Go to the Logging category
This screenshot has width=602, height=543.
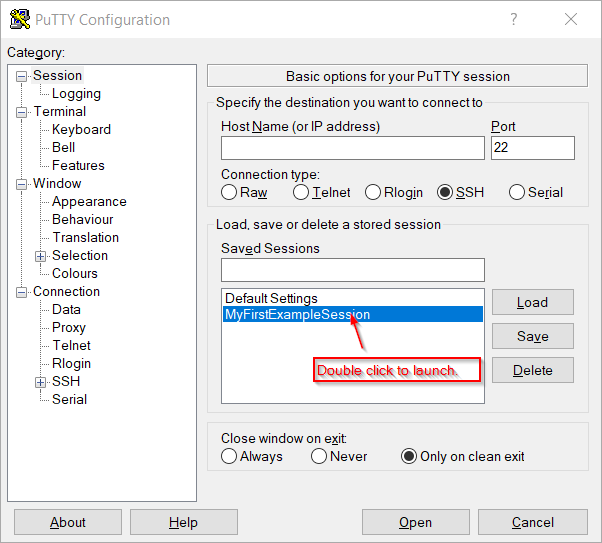pos(76,93)
